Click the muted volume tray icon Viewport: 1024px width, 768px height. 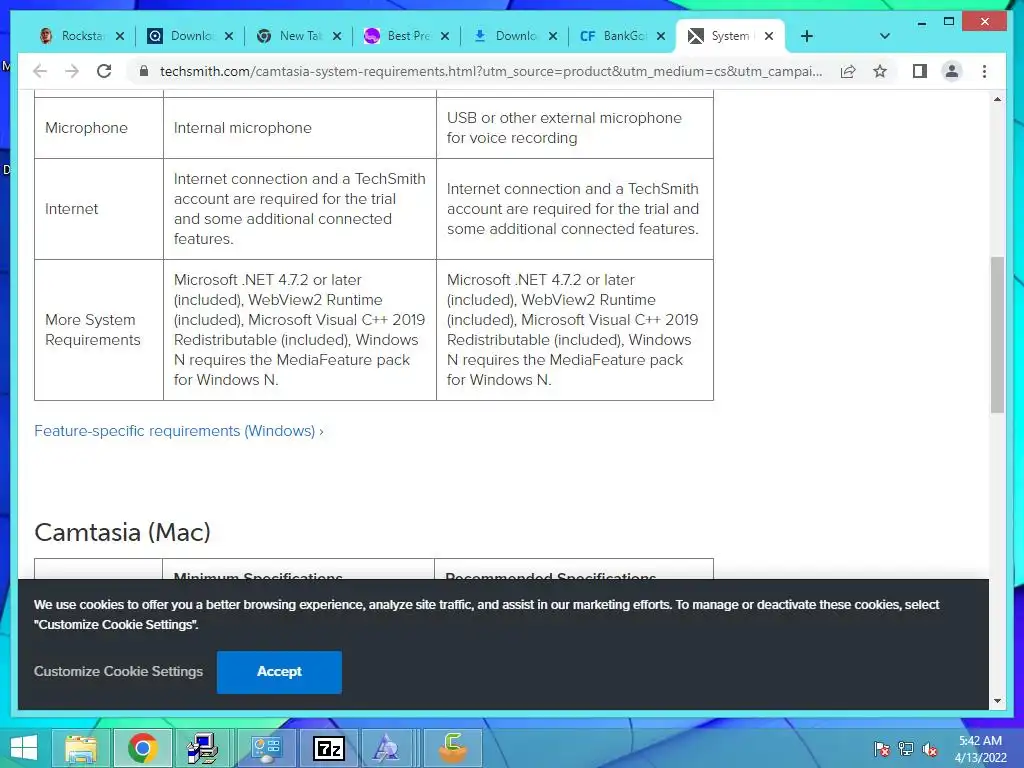[930, 748]
